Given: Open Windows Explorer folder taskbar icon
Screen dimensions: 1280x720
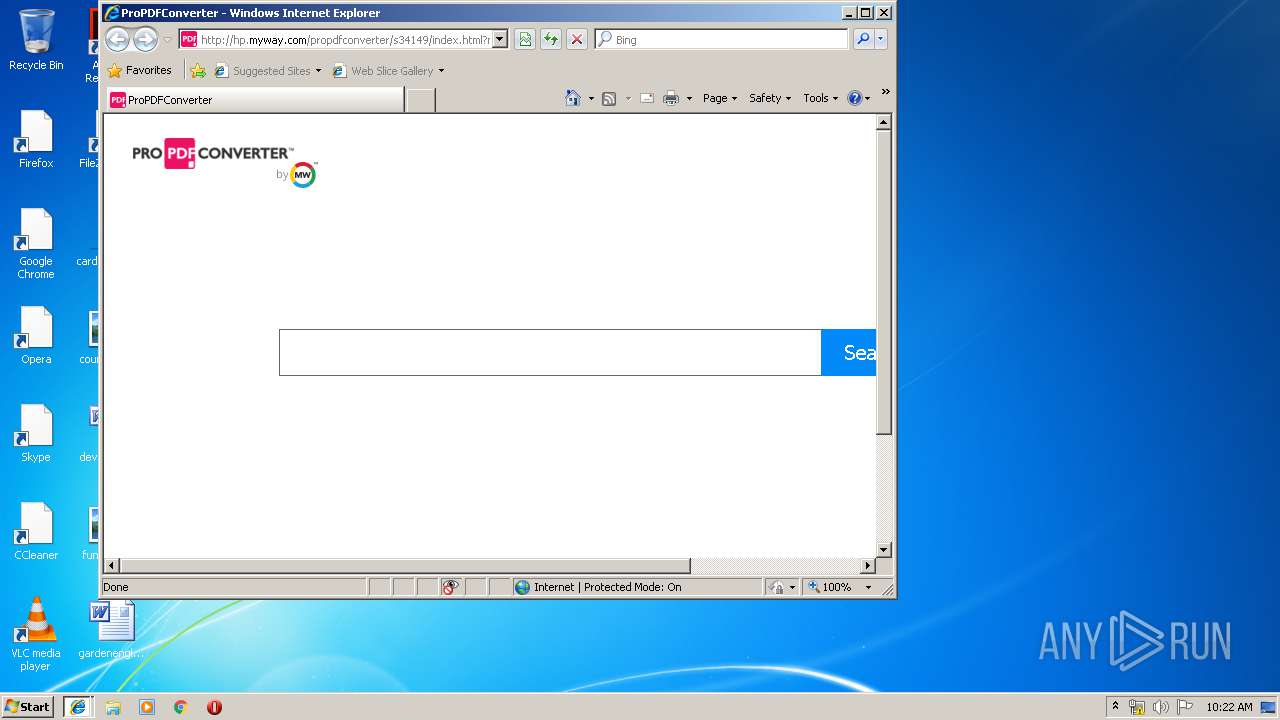Looking at the screenshot, I should point(113,707).
